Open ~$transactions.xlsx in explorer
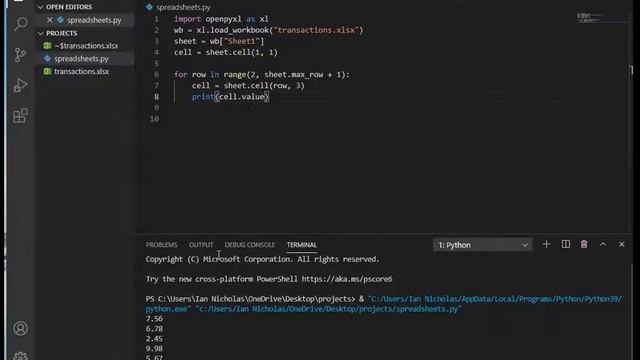Viewport: 640px width, 360px height. pos(86,46)
